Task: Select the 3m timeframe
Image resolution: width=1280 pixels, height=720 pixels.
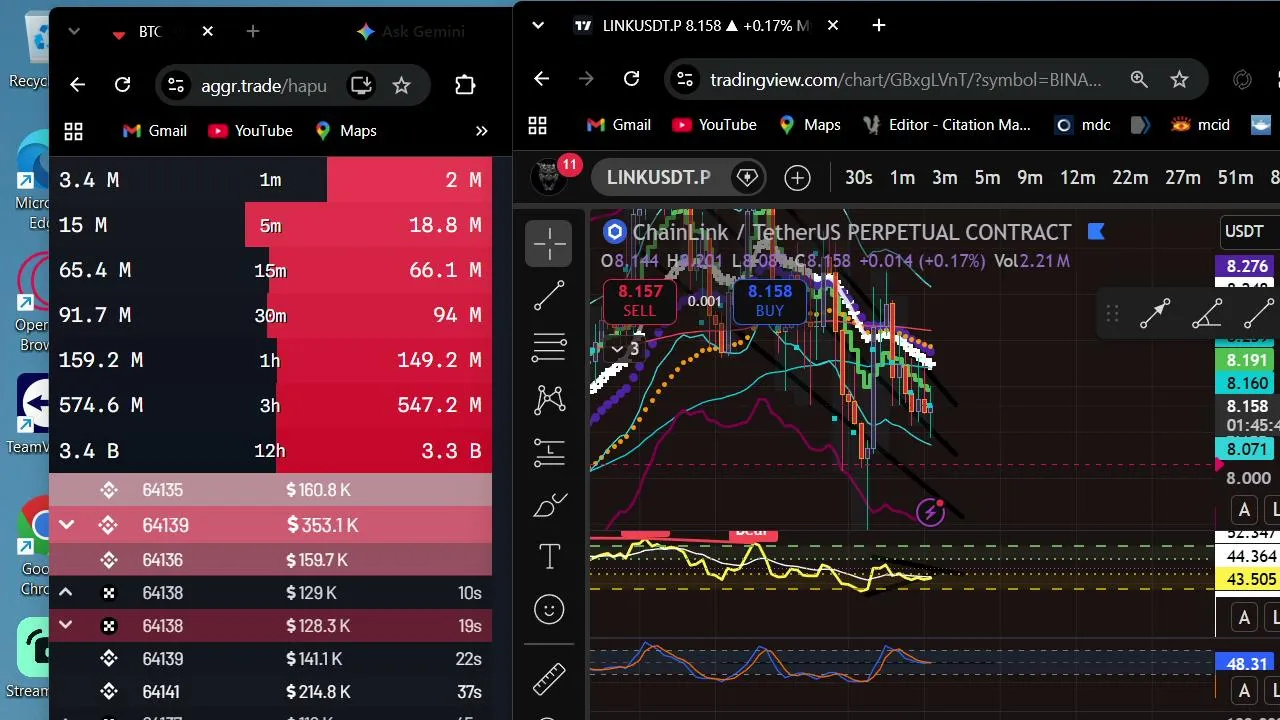Action: click(945, 178)
